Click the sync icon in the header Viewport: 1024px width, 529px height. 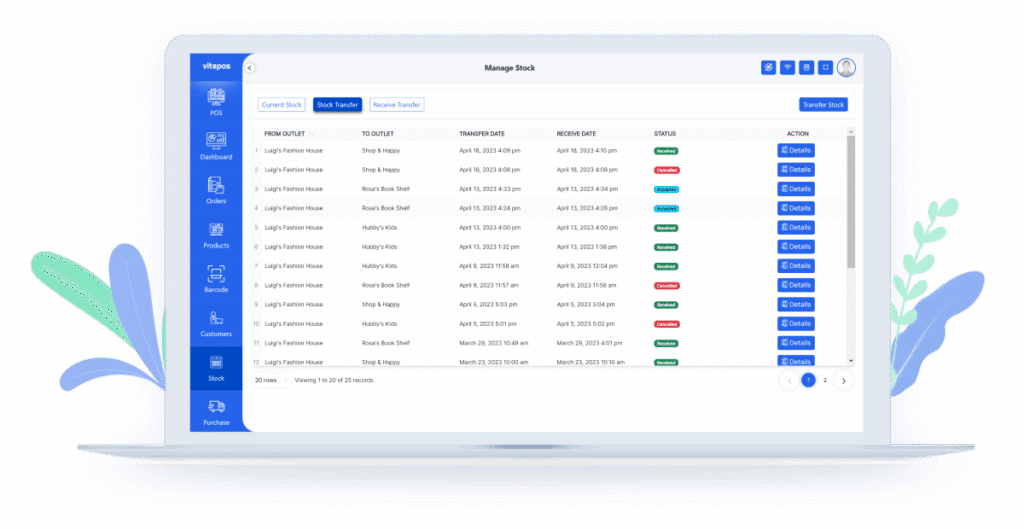769,67
